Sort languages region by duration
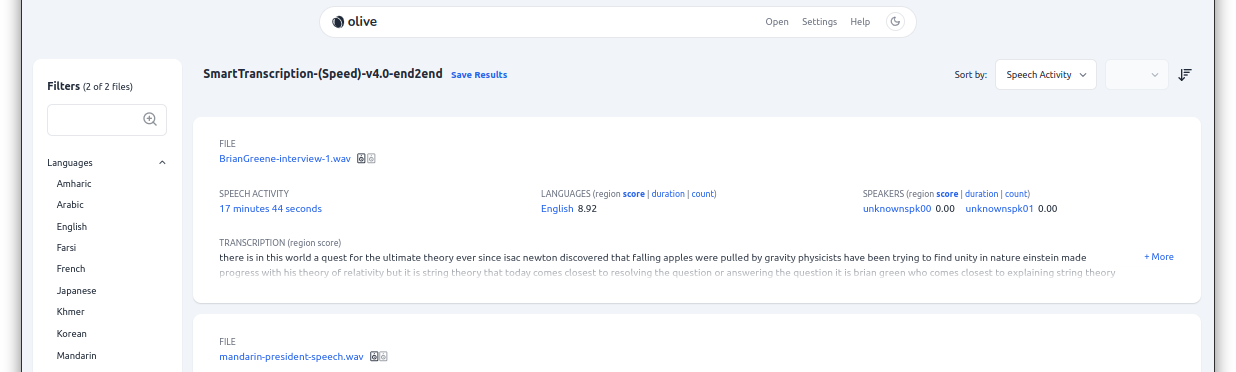 (668, 194)
